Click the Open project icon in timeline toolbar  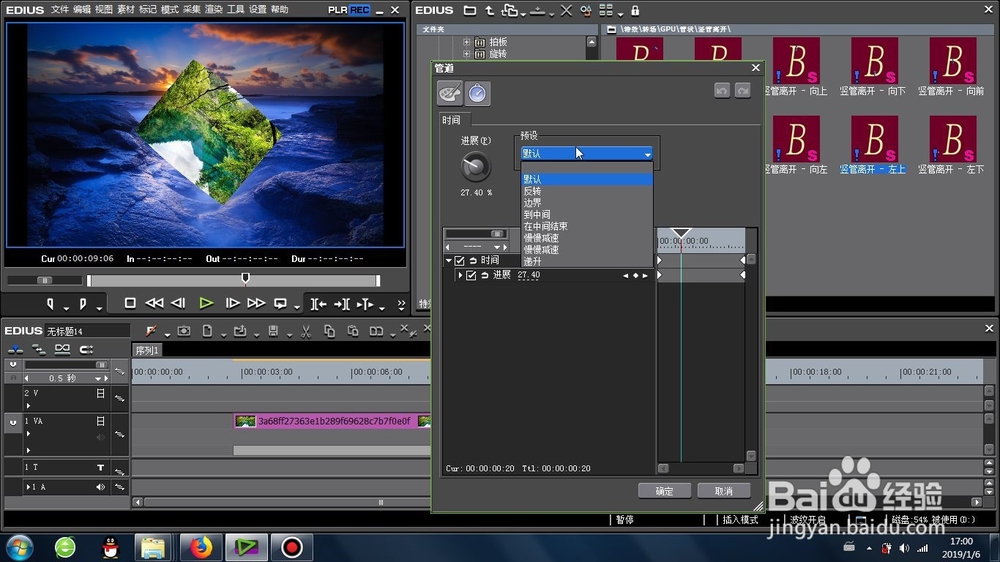click(240, 331)
